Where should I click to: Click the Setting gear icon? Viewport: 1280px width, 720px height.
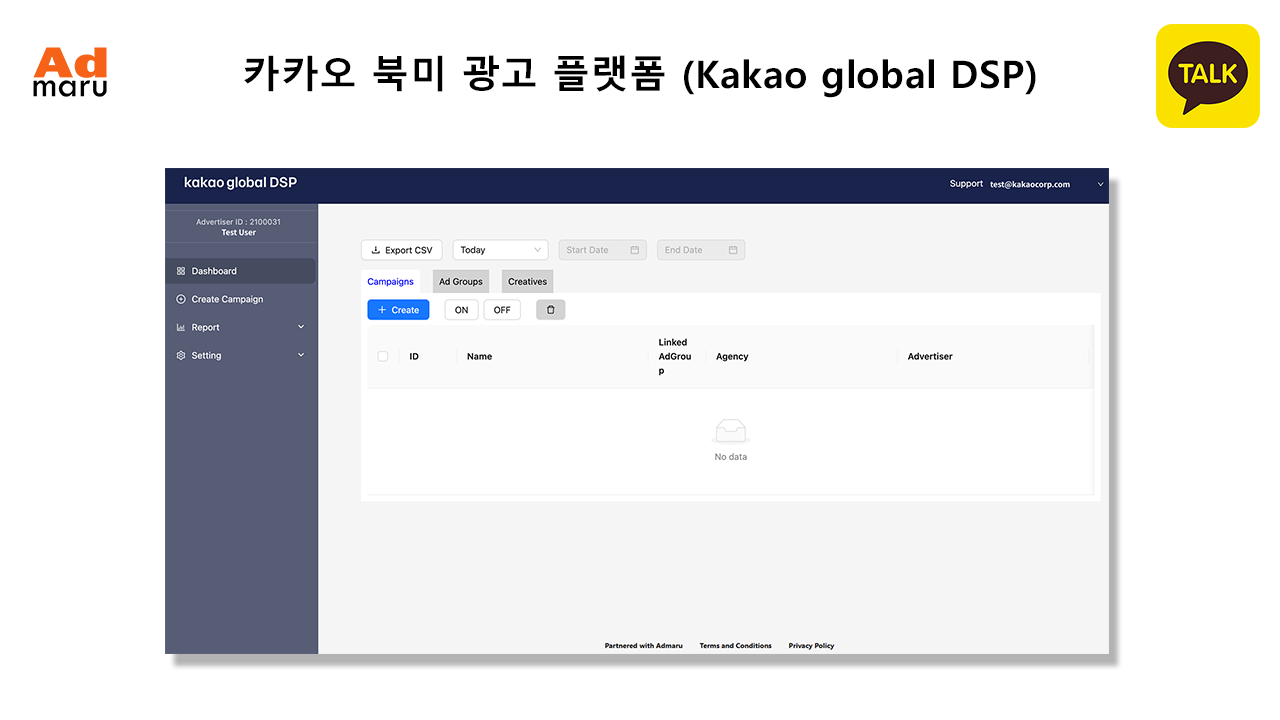181,355
